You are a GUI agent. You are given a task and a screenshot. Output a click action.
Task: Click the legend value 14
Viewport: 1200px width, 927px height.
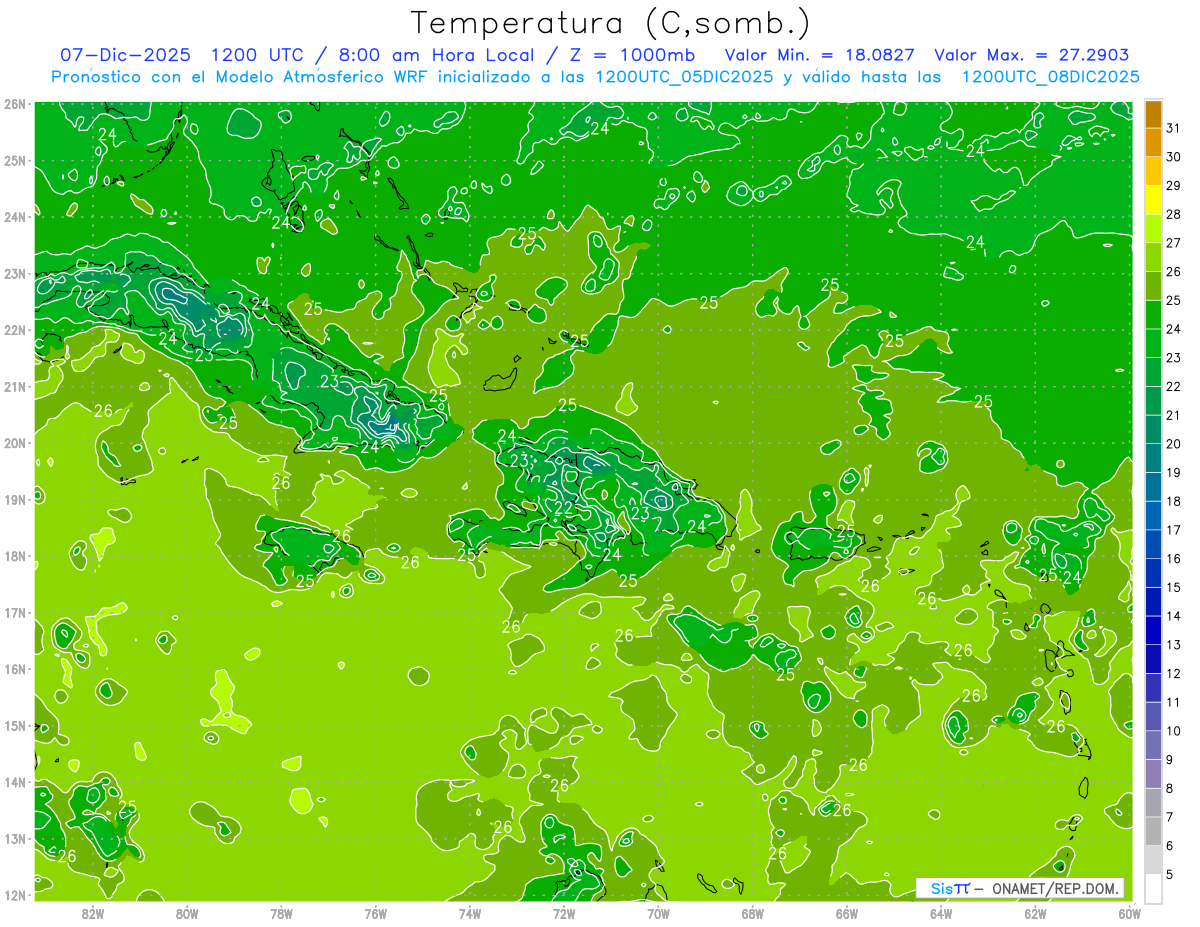(x=1174, y=616)
